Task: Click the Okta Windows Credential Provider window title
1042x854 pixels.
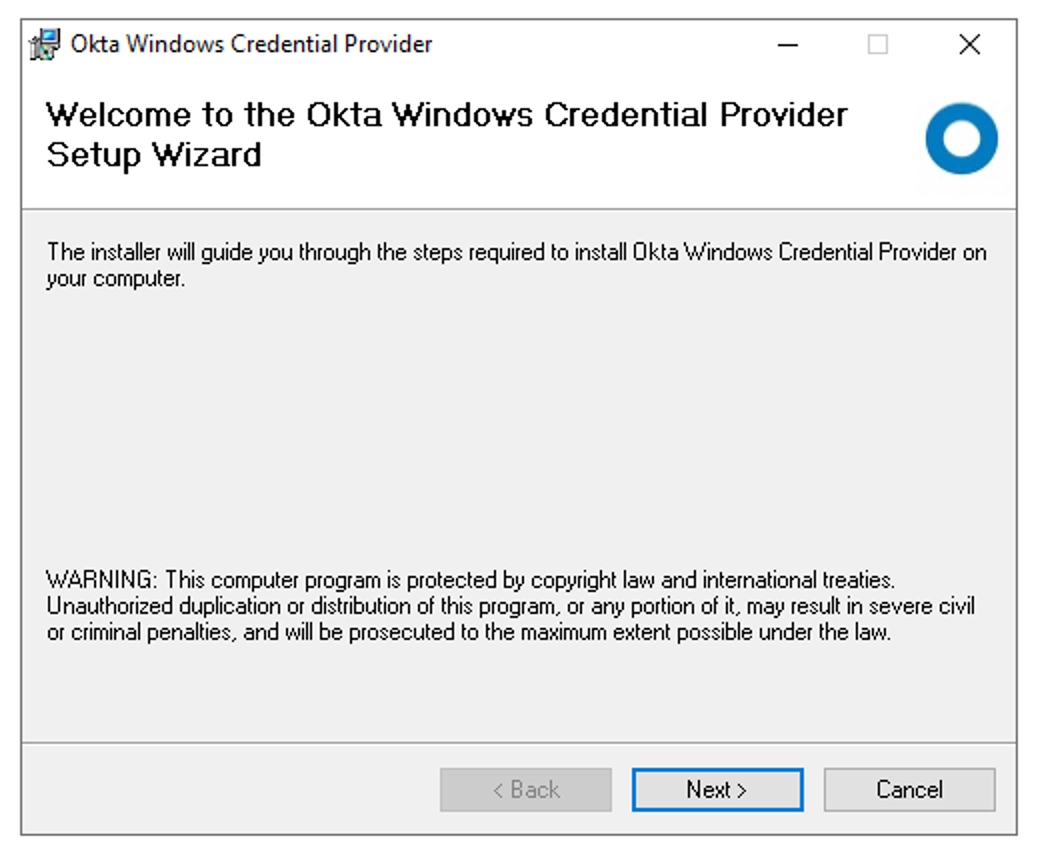Action: click(x=251, y=45)
